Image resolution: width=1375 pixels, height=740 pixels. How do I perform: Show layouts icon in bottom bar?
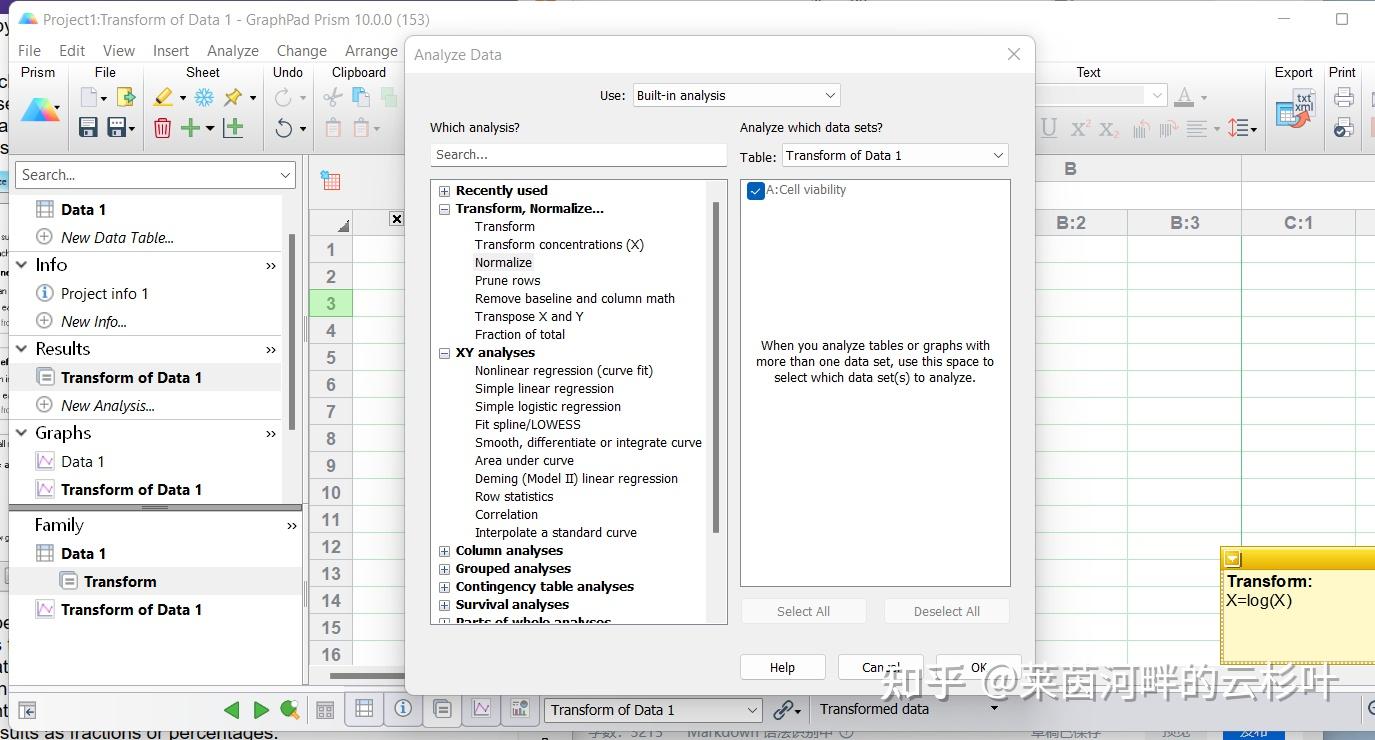520,709
